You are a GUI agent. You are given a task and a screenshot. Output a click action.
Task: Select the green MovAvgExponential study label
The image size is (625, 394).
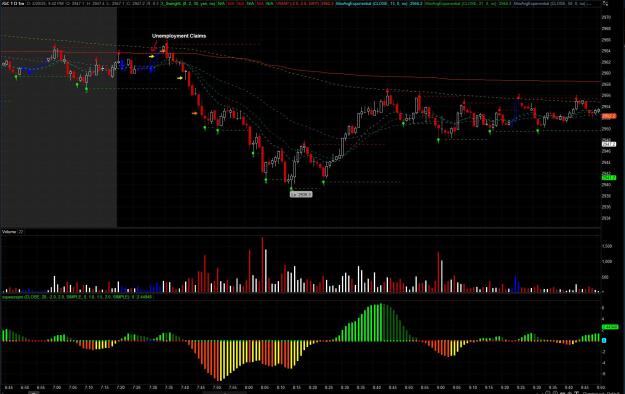468,4
